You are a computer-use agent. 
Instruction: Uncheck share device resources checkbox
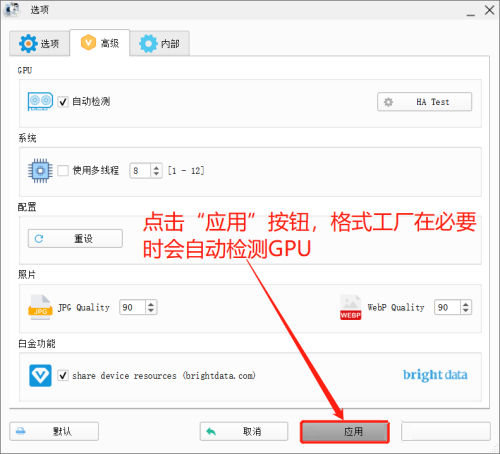tap(63, 376)
